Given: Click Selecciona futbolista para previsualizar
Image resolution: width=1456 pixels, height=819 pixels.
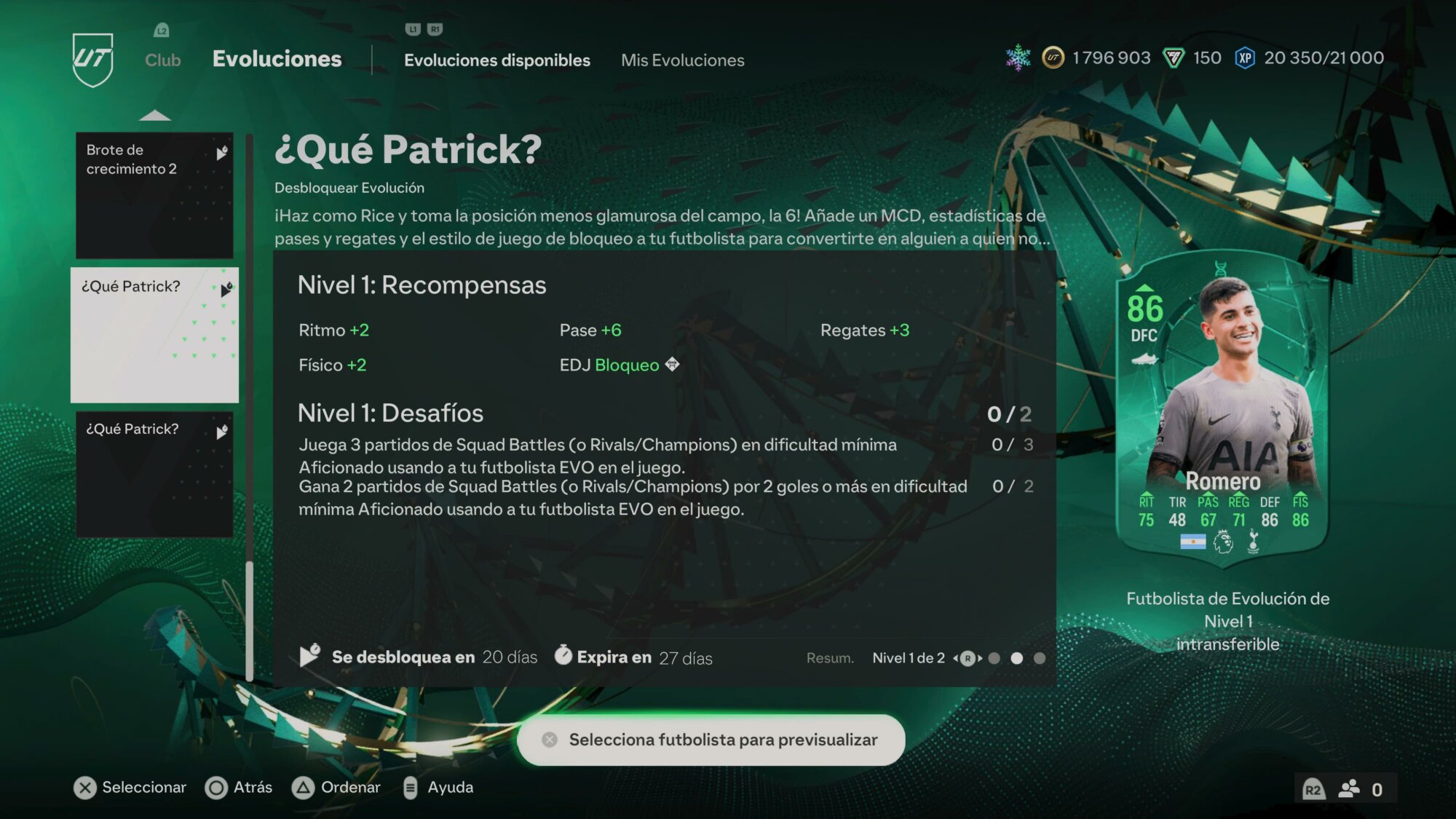Looking at the screenshot, I should (x=711, y=740).
